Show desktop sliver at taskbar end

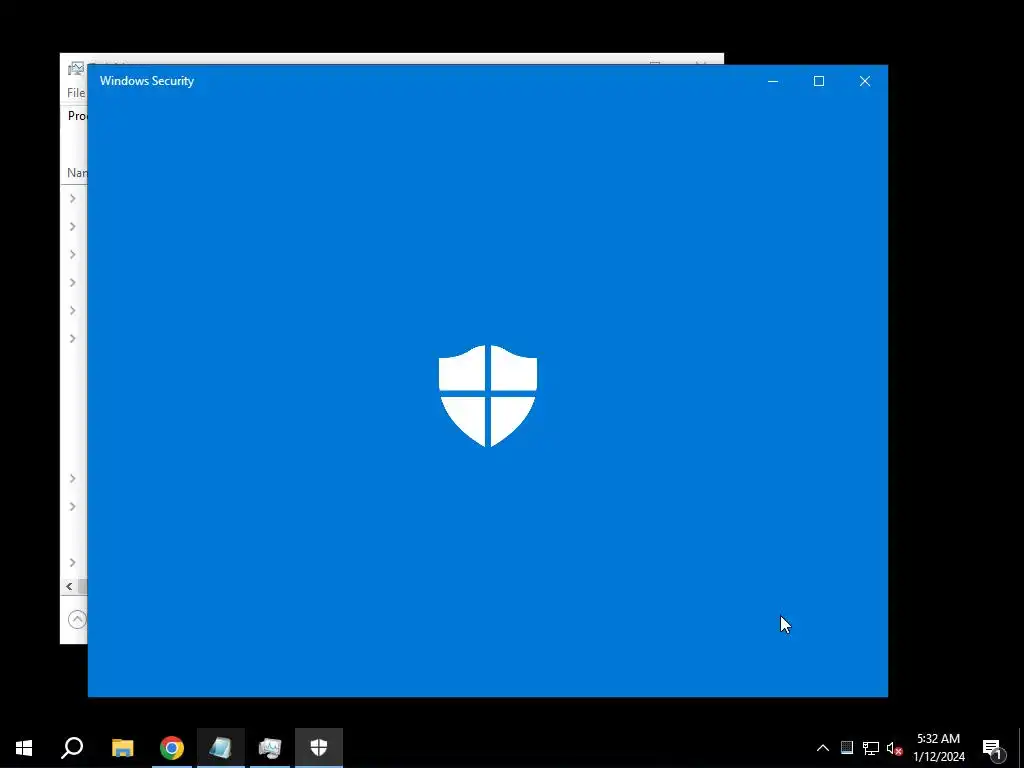click(1021, 748)
